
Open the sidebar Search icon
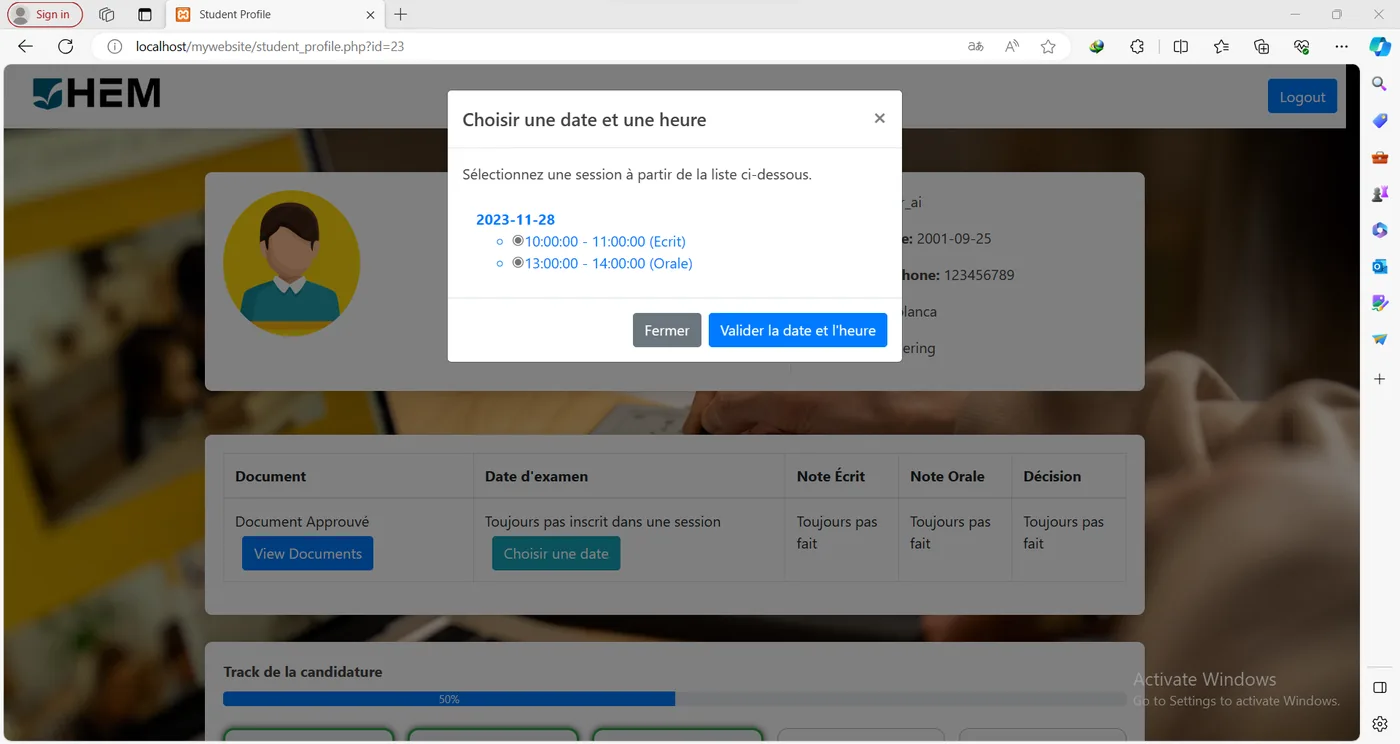tap(1380, 84)
